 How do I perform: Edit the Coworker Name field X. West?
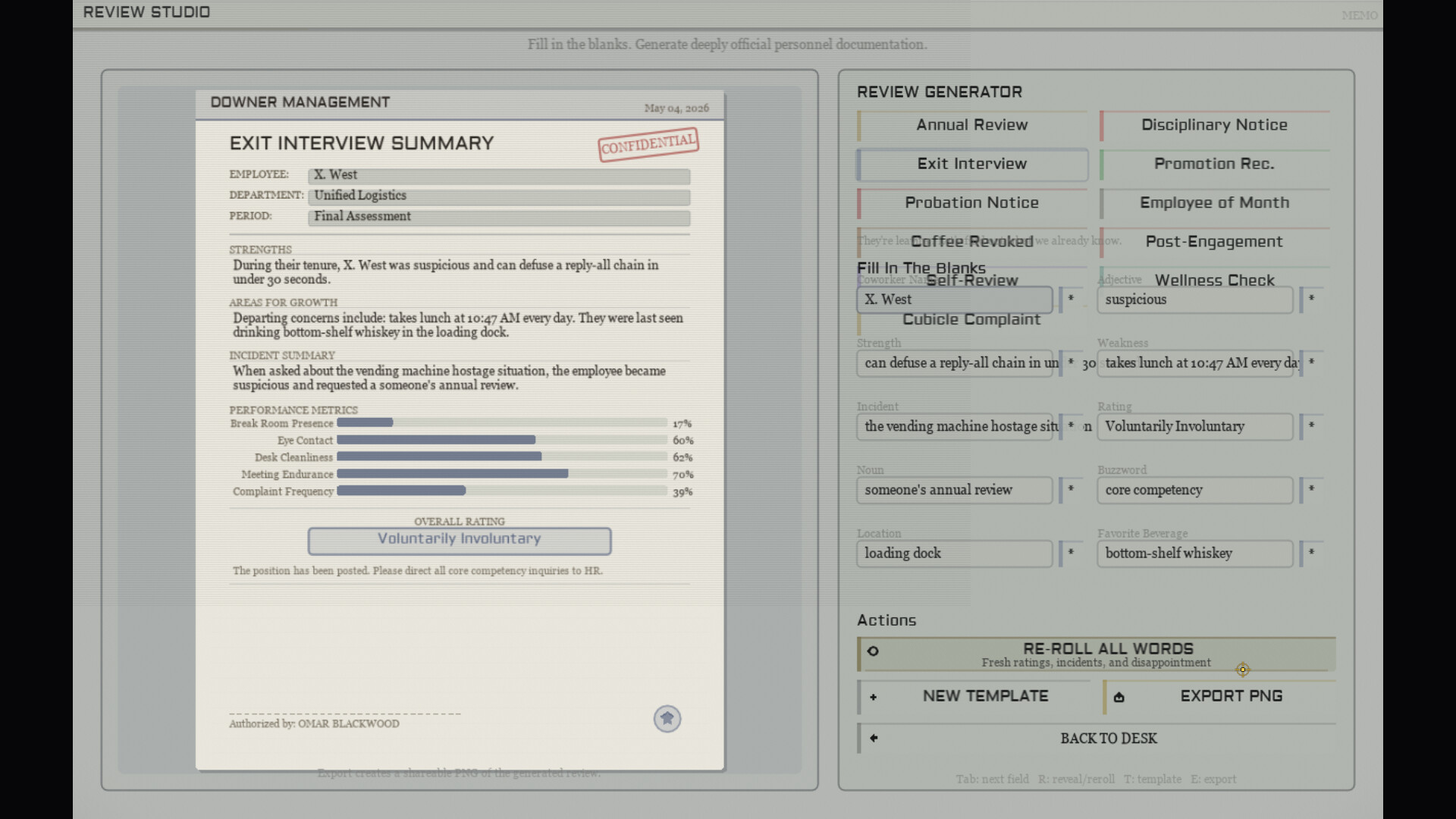(955, 300)
